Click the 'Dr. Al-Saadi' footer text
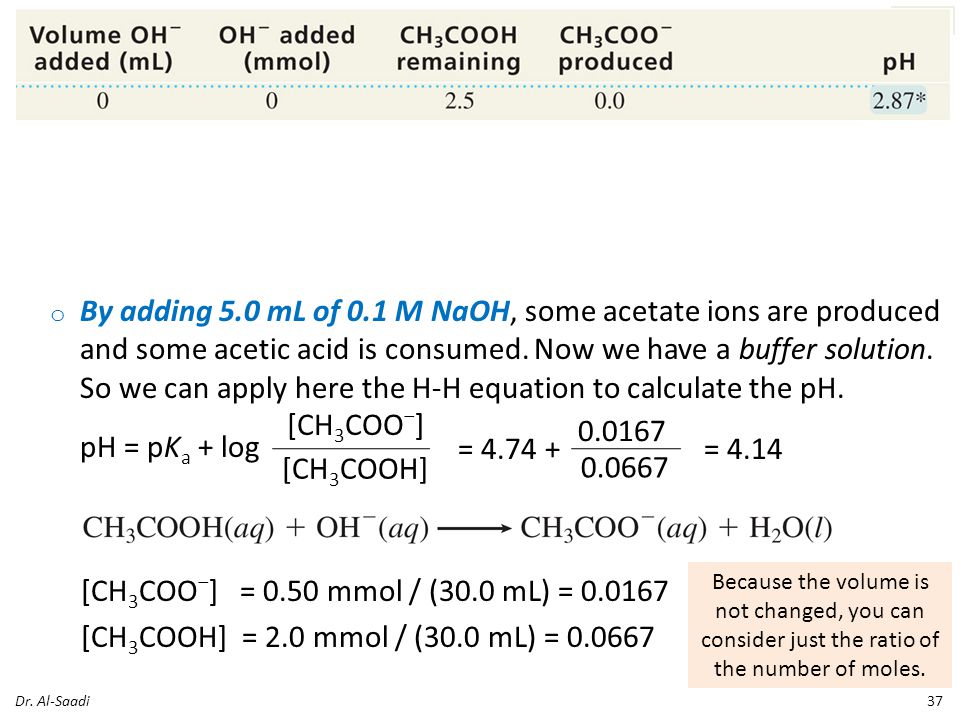960x720 pixels. coord(52,701)
